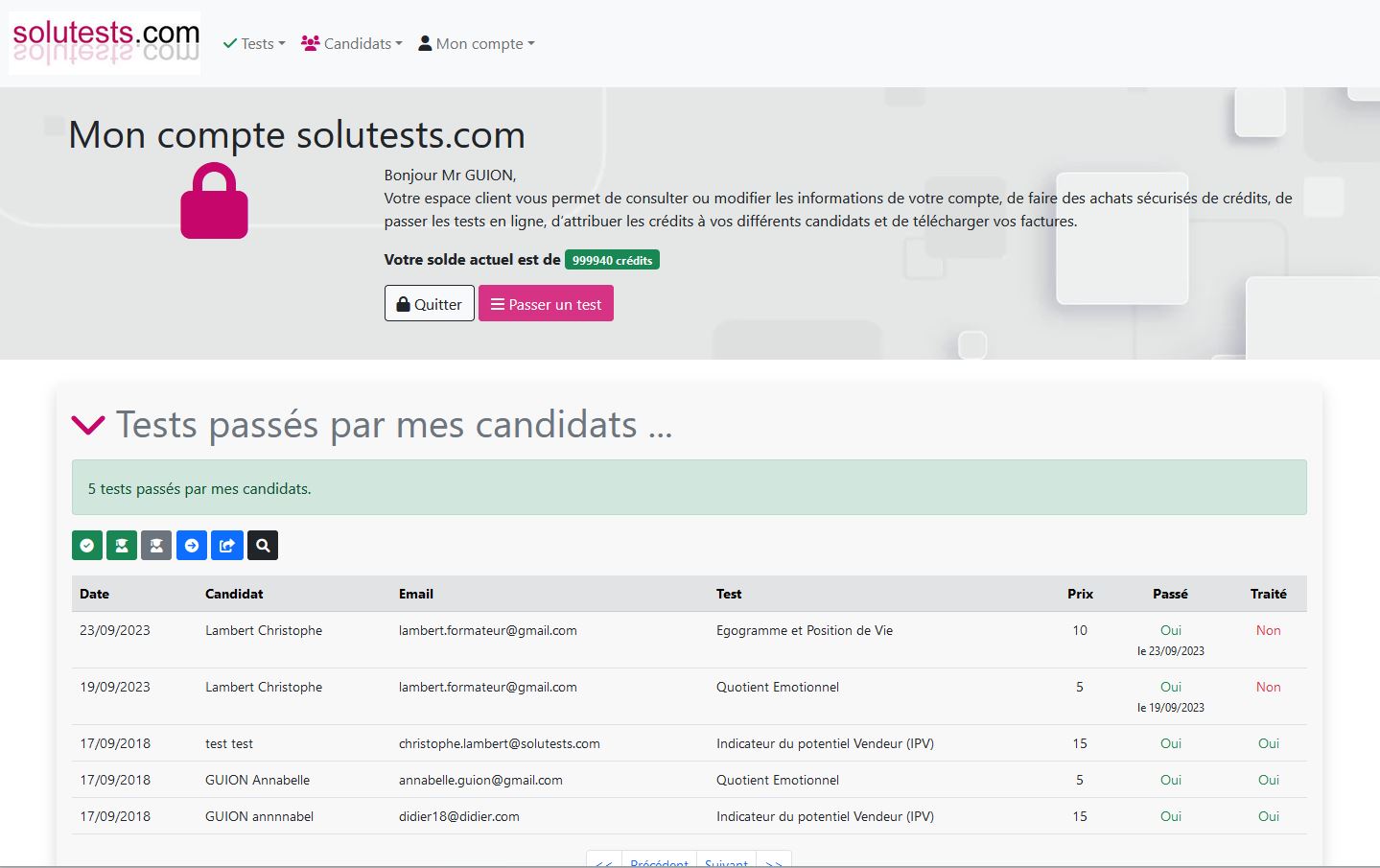Click the 'Mon compte solutests.com' heading

coord(296,135)
